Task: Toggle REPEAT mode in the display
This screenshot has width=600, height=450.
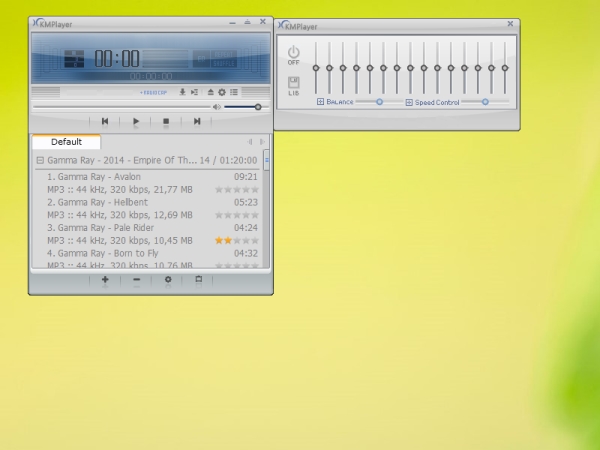Action: 224,55
